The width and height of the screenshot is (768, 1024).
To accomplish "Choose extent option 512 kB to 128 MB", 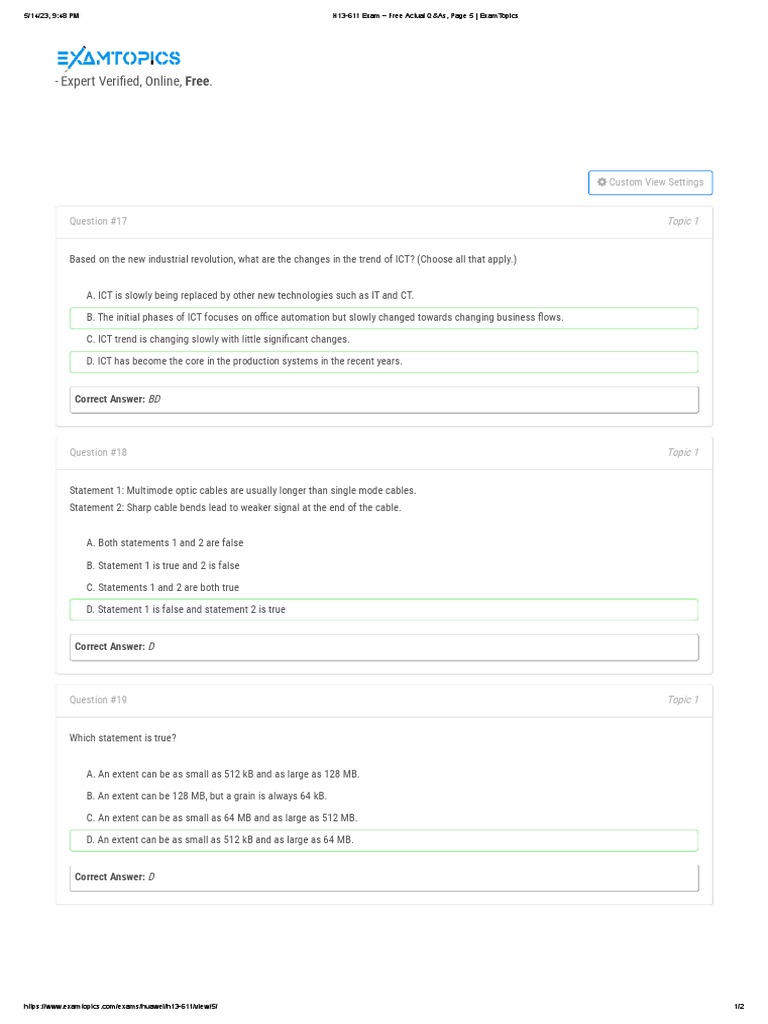I will coord(223,774).
